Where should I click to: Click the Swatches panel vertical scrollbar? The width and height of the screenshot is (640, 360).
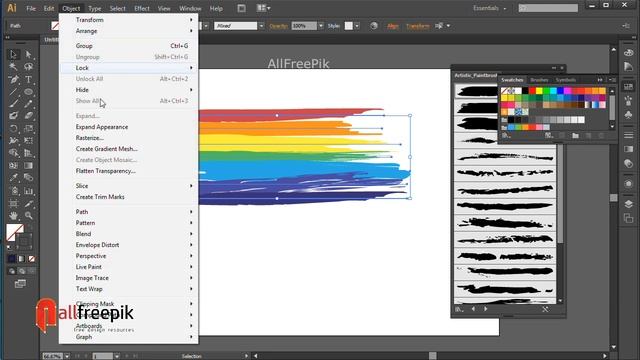tap(612, 107)
